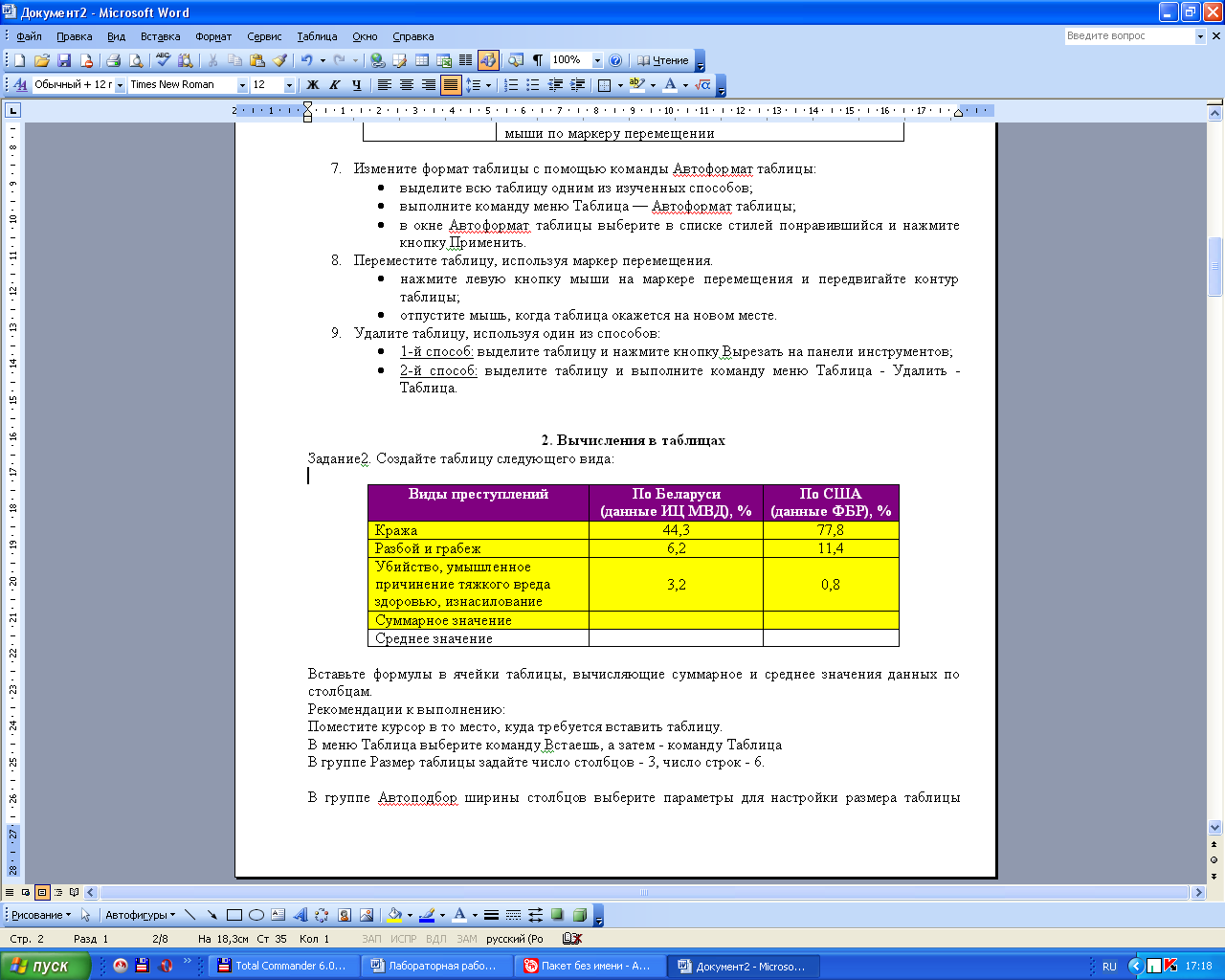This screenshot has width=1225, height=980.
Task: Insert a table using the toolbar icon
Action: [421, 60]
